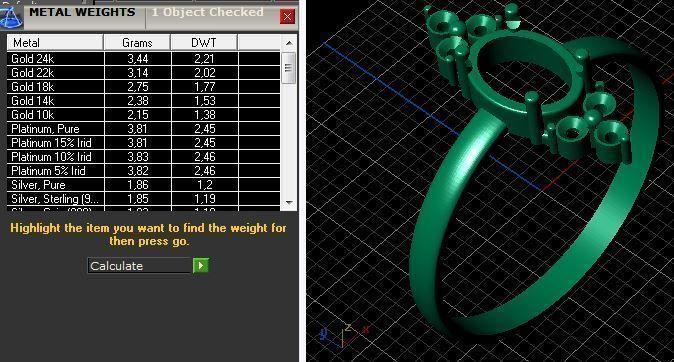This screenshot has width=674, height=362.
Task: Click the list scrollbar down arrow
Action: pyautogui.click(x=289, y=202)
